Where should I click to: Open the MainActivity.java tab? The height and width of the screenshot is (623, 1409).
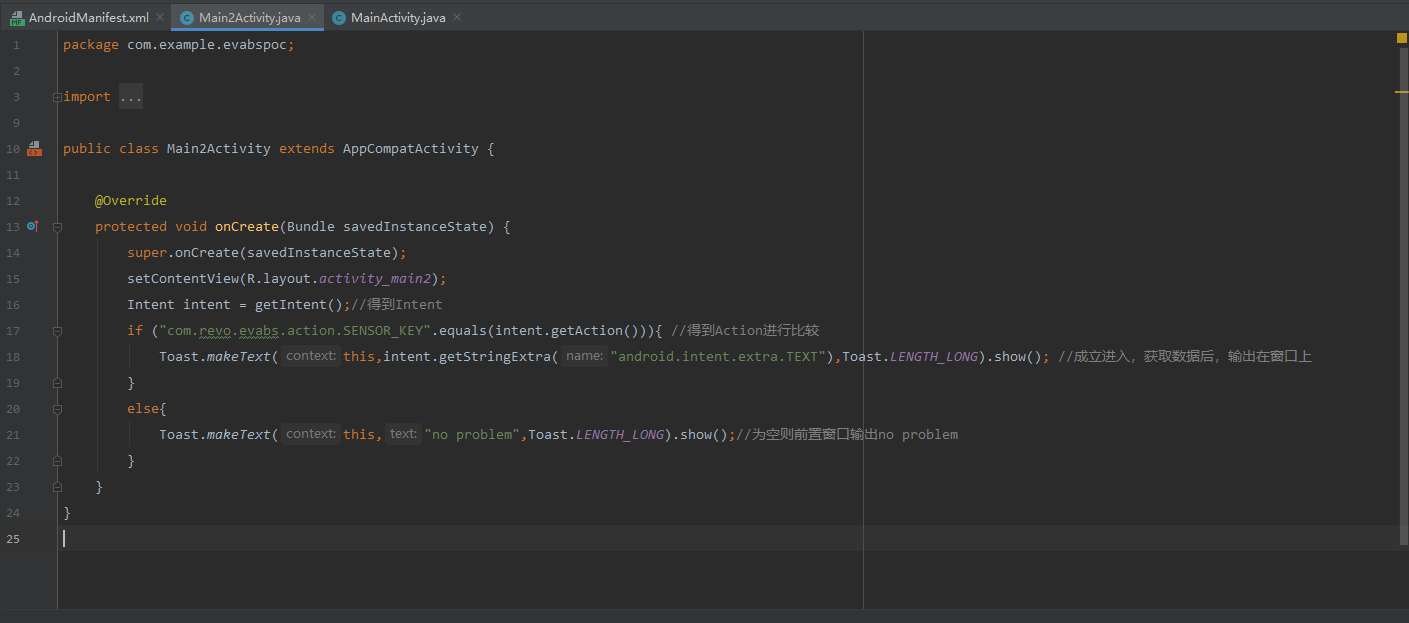(x=398, y=18)
